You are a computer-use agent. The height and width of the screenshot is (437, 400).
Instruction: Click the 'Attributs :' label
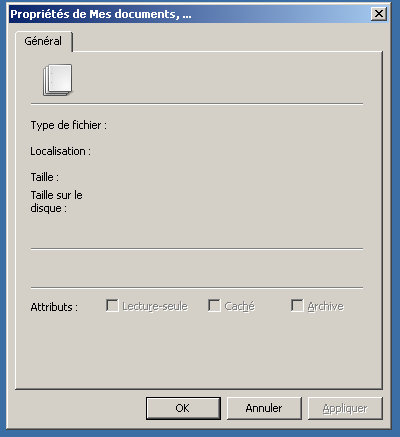[54, 307]
